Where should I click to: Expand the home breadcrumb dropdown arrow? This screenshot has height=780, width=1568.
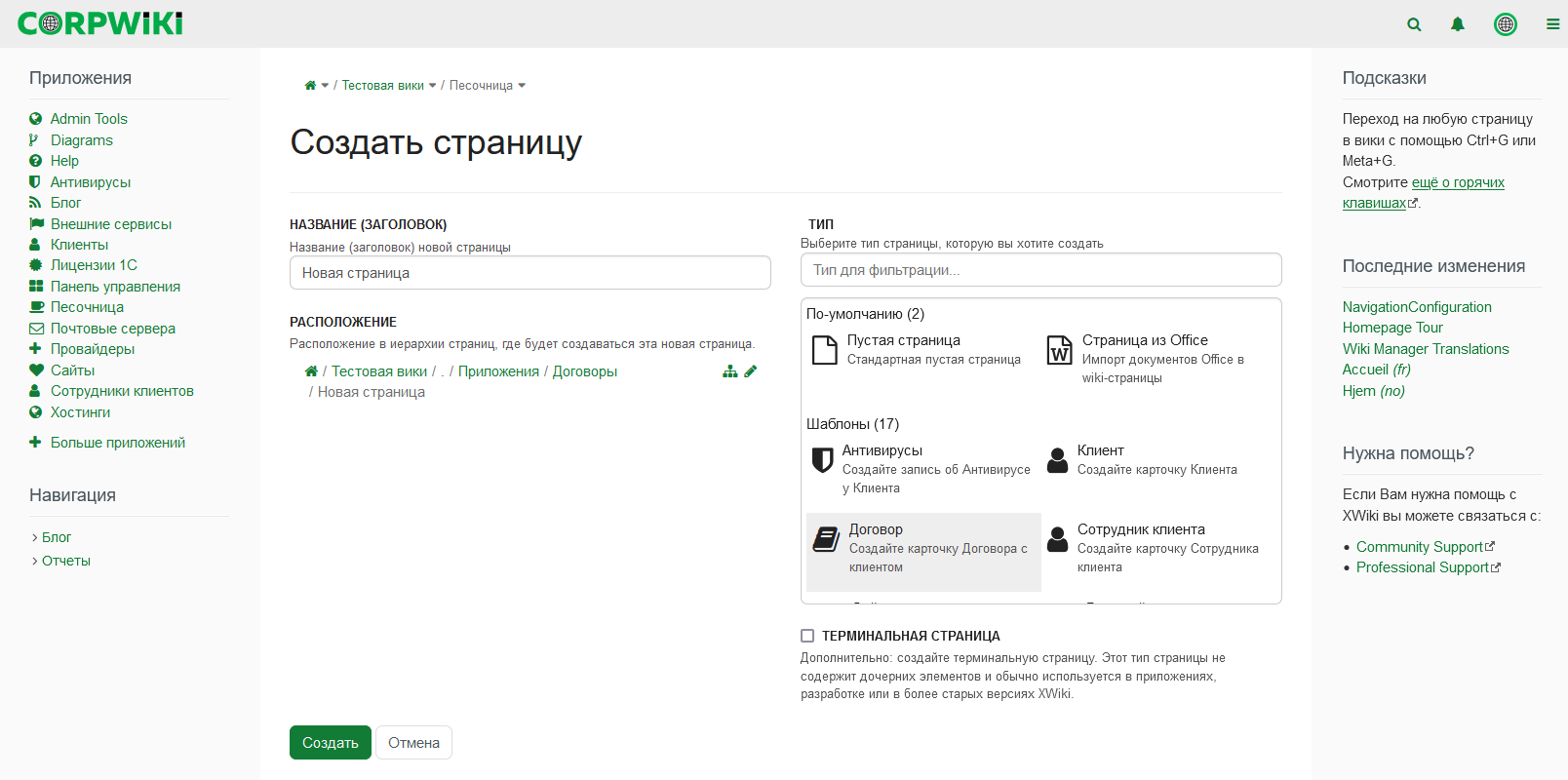tap(325, 86)
